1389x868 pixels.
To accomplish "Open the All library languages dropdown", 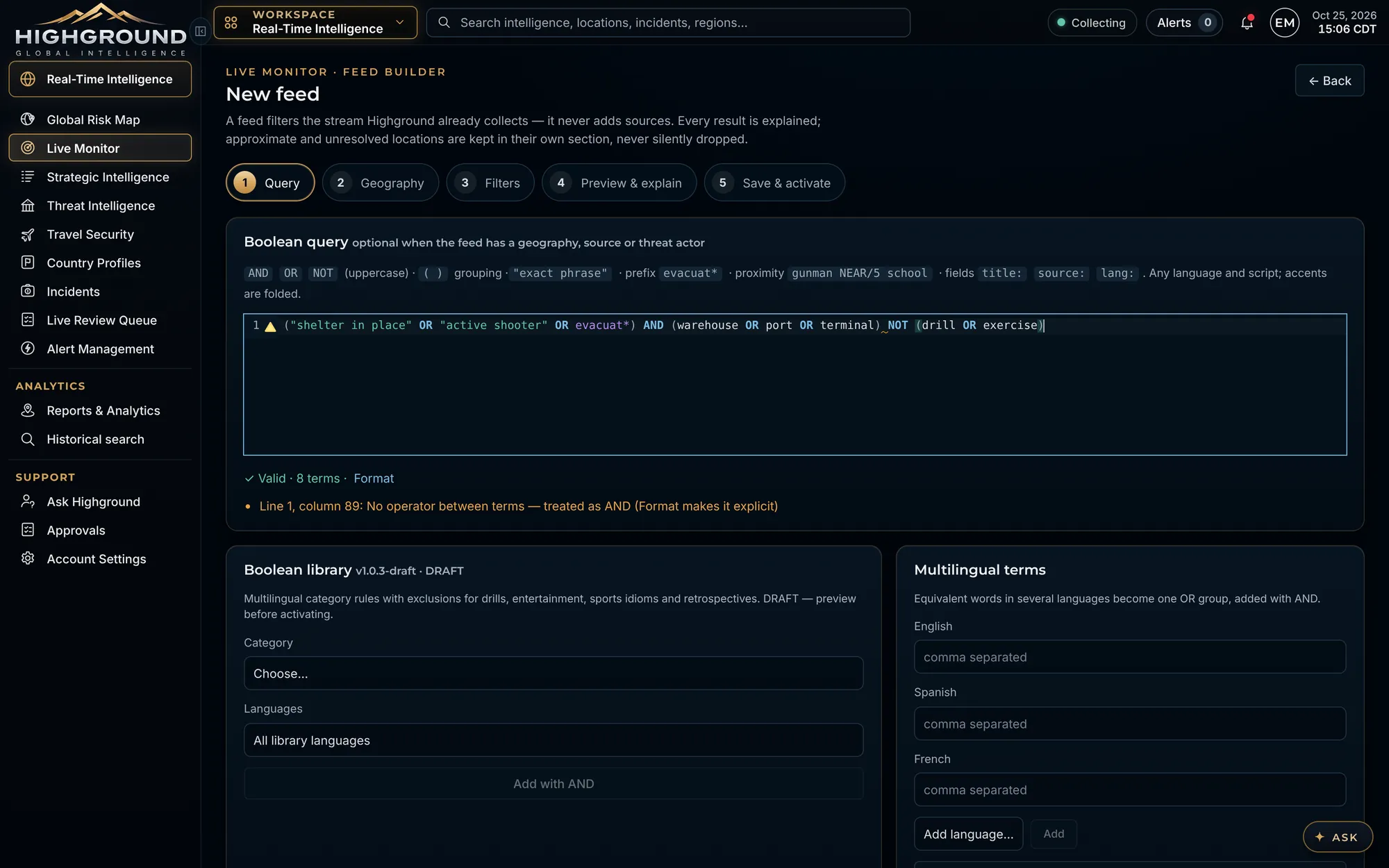I will coord(554,740).
